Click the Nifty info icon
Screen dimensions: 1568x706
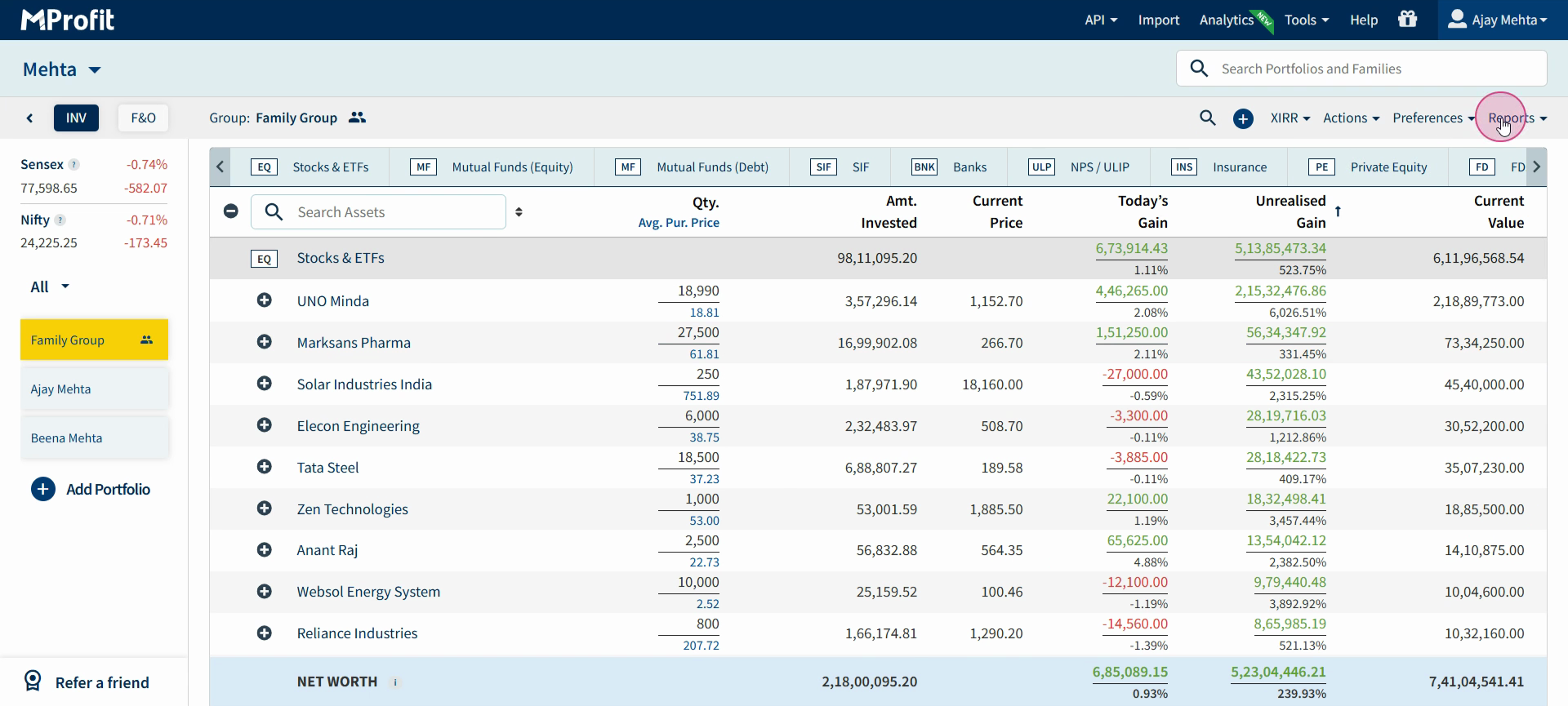(x=60, y=220)
